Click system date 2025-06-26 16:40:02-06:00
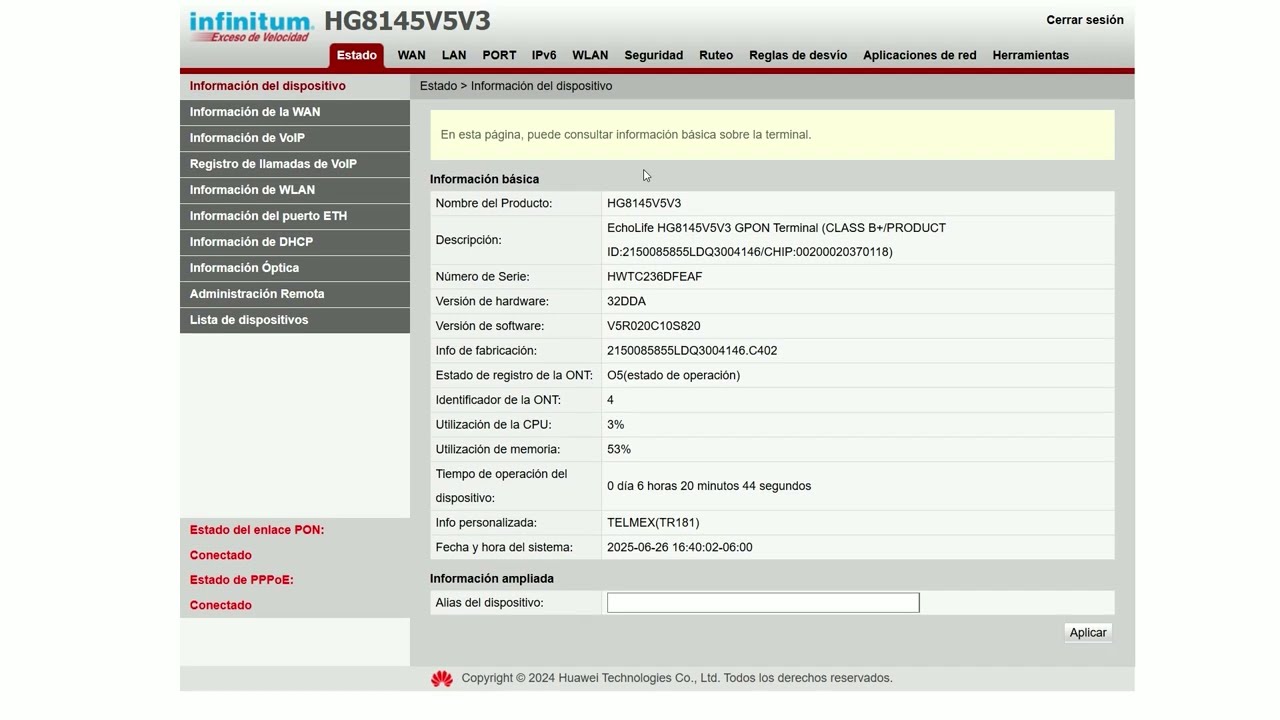1280x720 pixels. click(680, 548)
